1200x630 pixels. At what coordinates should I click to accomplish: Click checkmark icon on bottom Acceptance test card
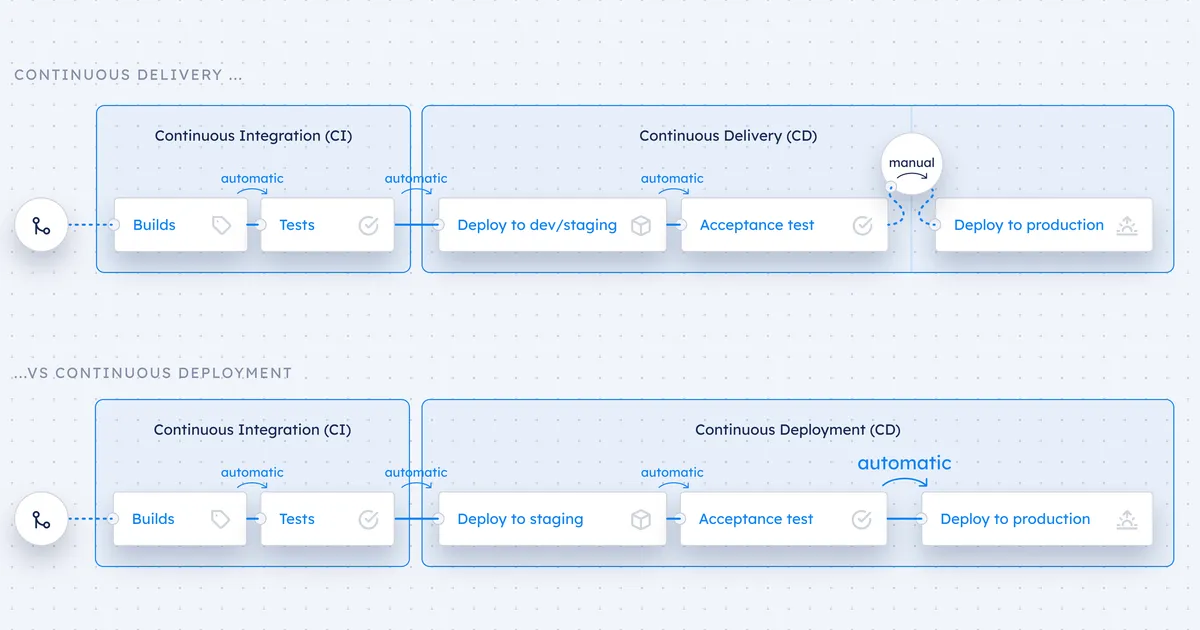[x=861, y=519]
